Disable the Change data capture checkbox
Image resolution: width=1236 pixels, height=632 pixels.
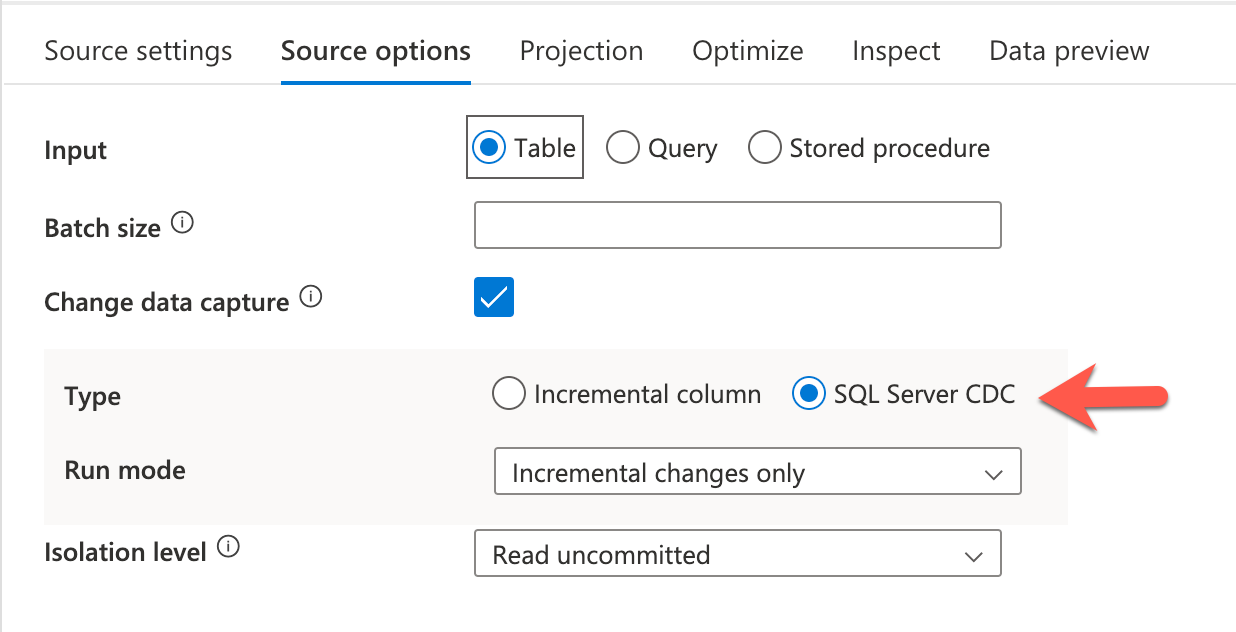coord(493,298)
